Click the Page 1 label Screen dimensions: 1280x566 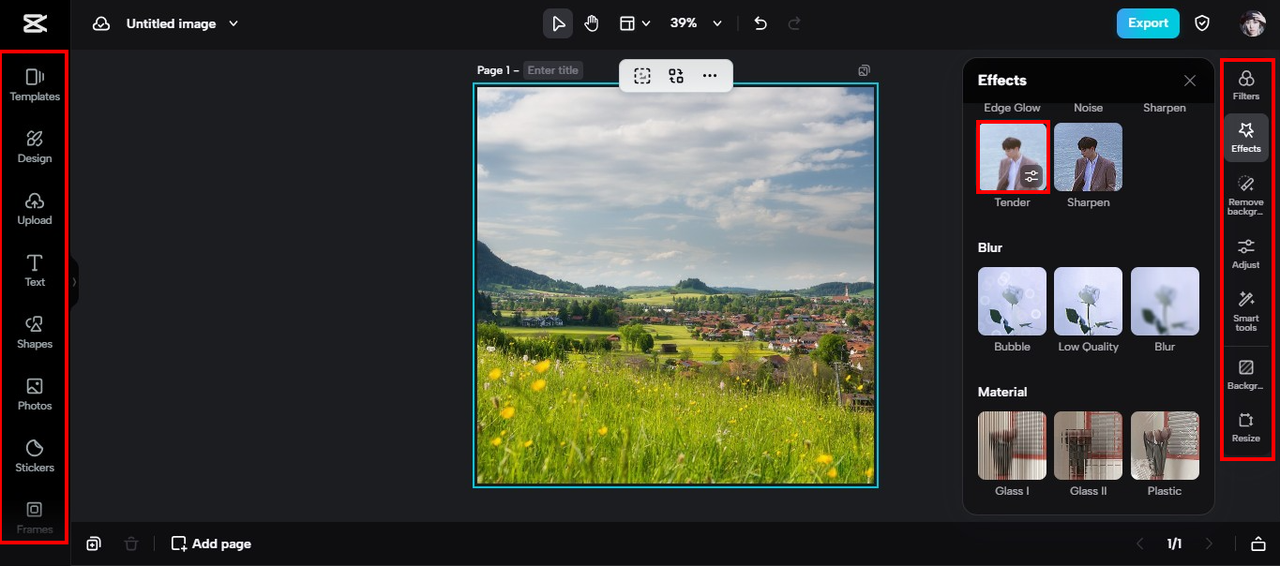tap(494, 70)
